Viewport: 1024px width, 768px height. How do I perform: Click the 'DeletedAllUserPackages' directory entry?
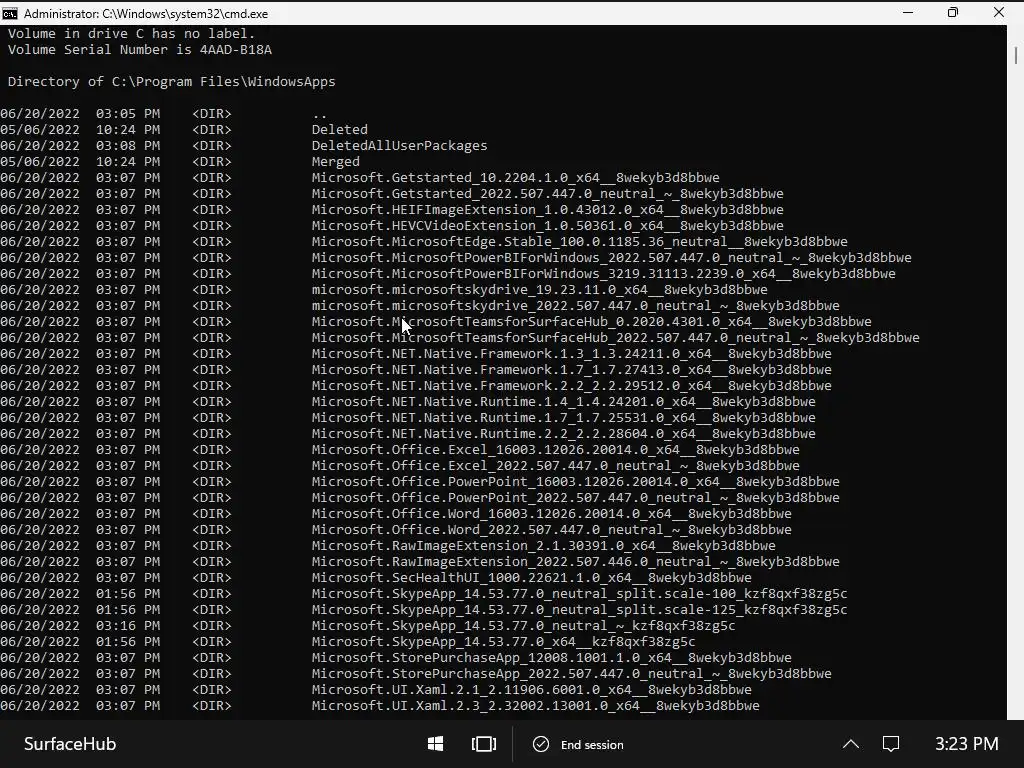pos(399,146)
